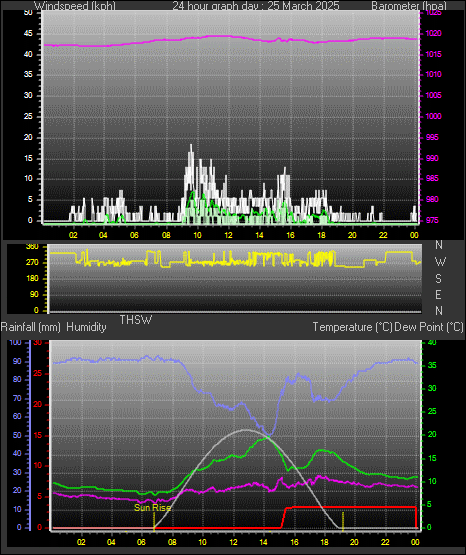Click the 90 value on the wind direction axis

coord(34,294)
